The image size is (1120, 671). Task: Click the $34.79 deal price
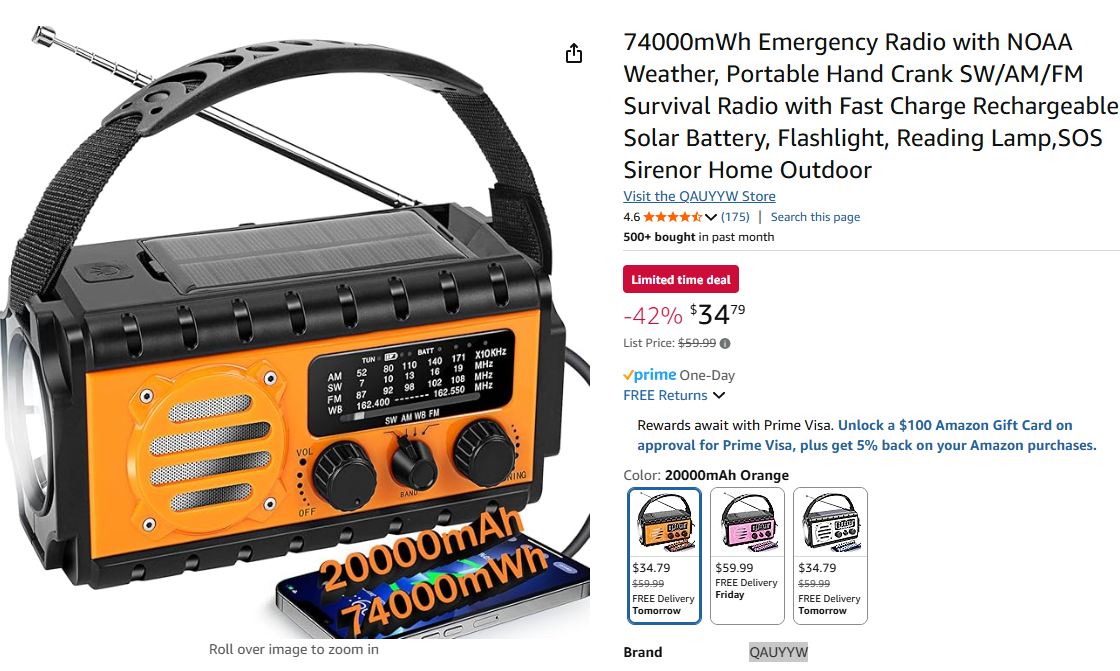point(716,314)
